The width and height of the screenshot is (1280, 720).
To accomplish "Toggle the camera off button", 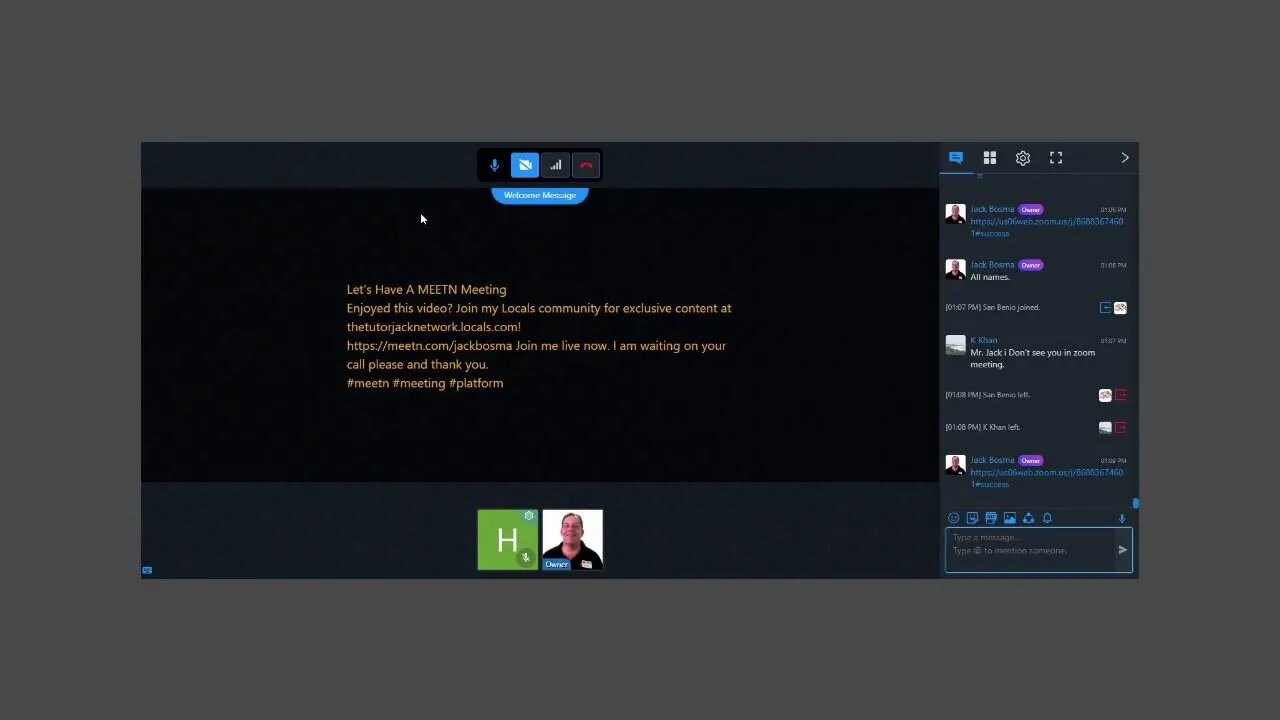I will pyautogui.click(x=525, y=165).
